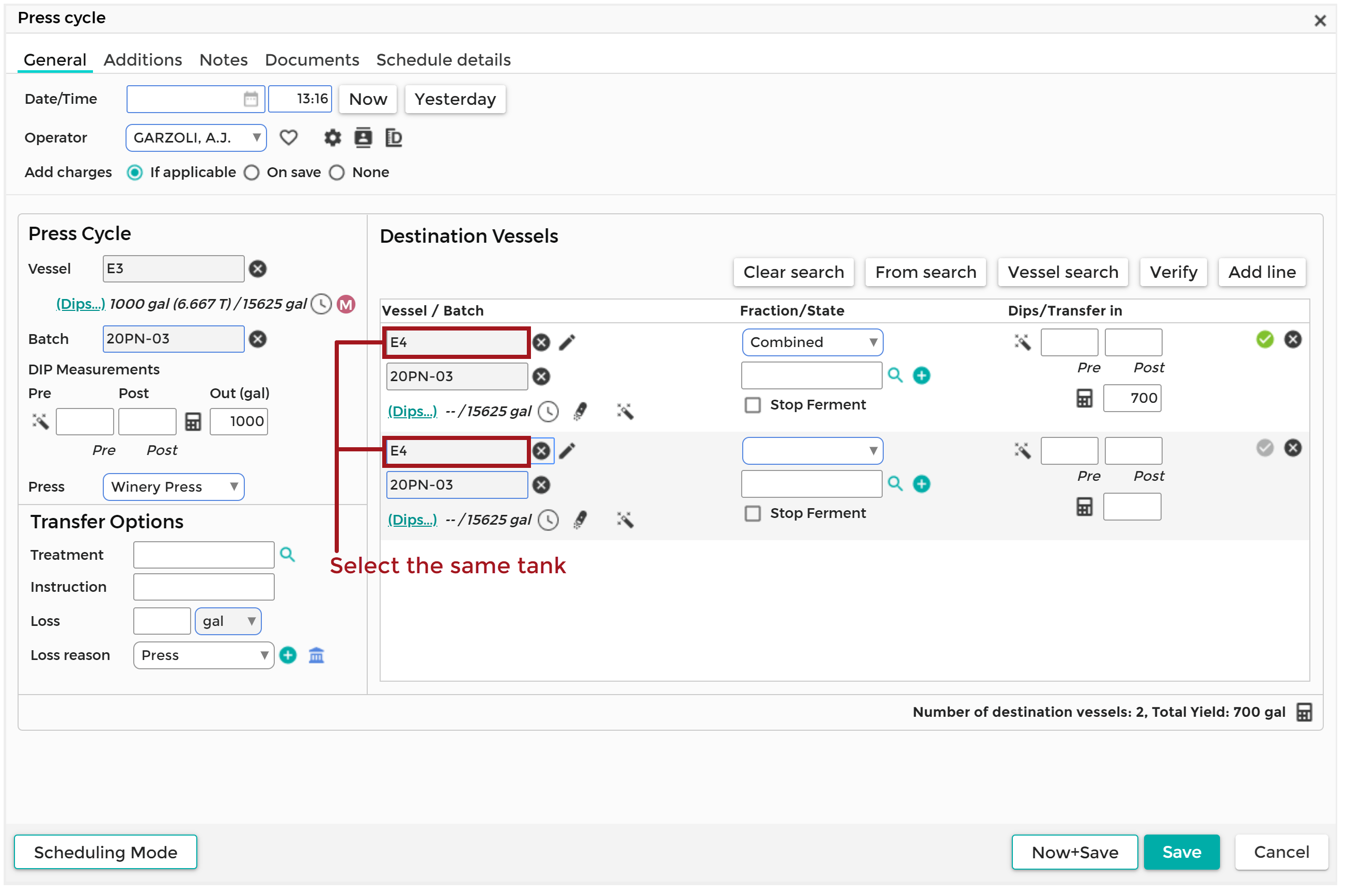Click the time field showing 13:16

click(x=300, y=99)
